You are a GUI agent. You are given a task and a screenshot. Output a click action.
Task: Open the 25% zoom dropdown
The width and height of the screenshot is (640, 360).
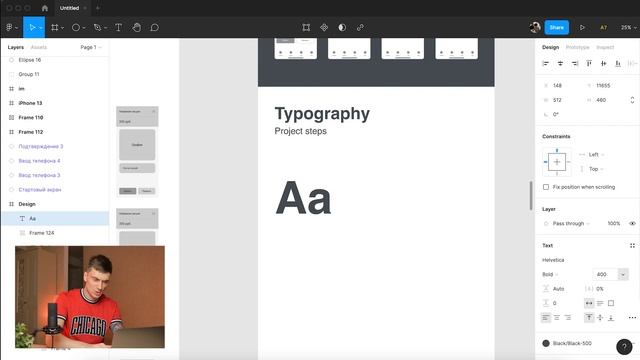[628, 27]
